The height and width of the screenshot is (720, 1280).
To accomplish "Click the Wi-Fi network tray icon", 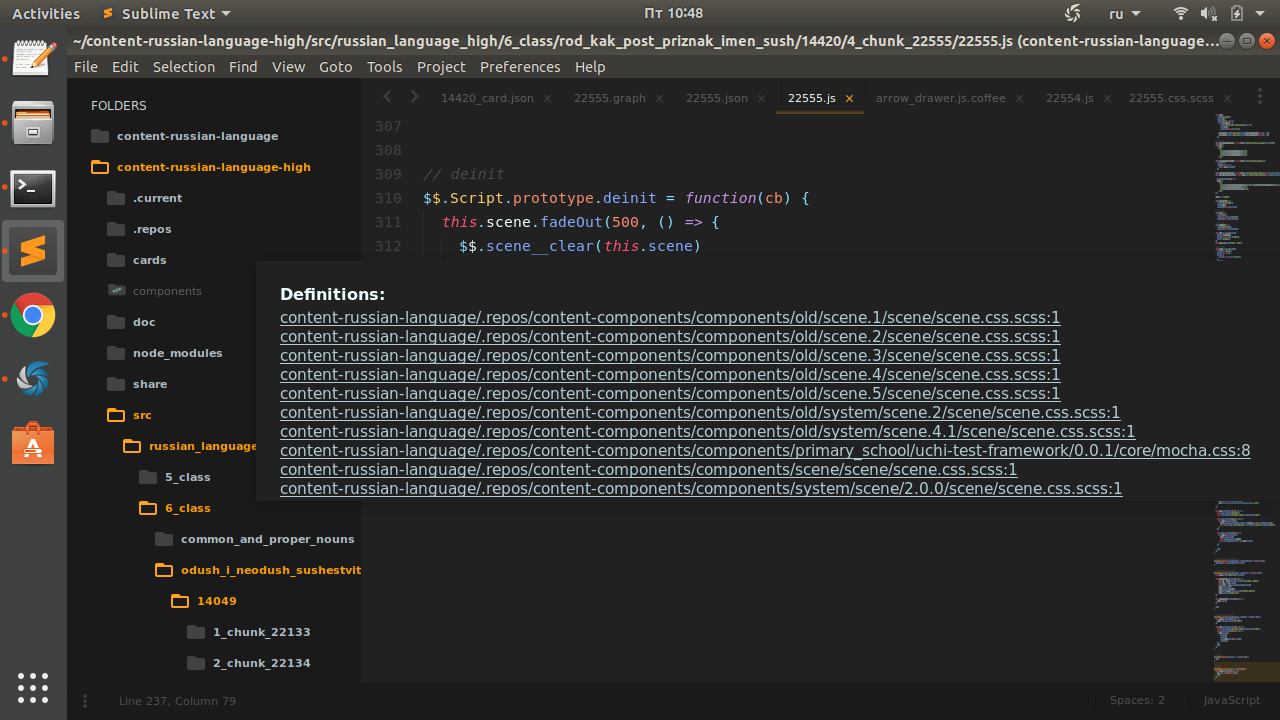I will point(1181,13).
